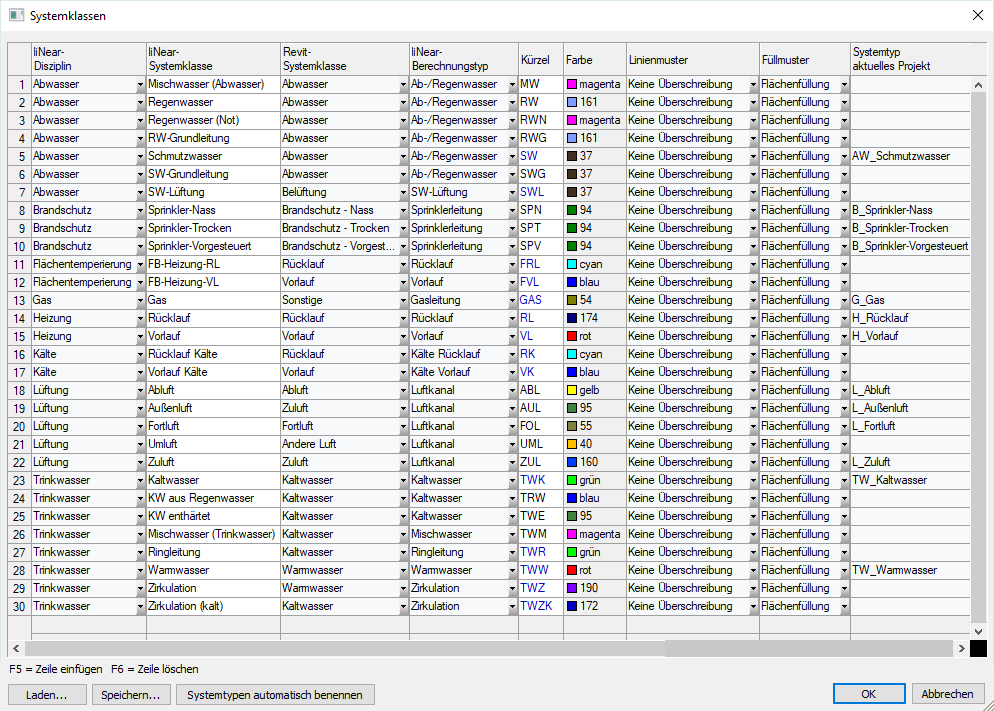Click the Systemklasse cell 'KW aus Regenwasser'
Screen dimensions: 994x711
[213, 498]
